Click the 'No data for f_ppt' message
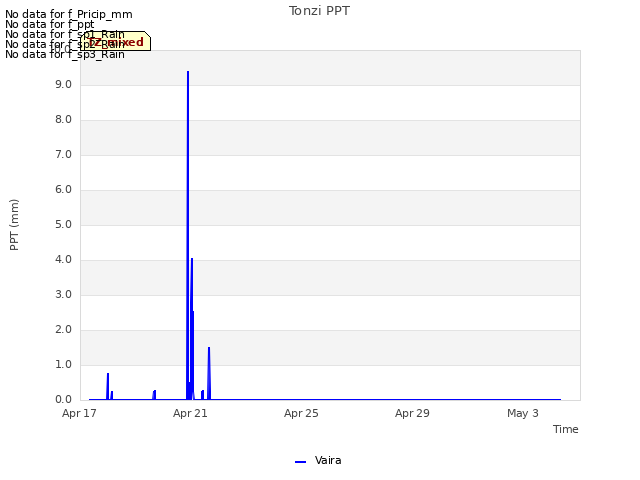The width and height of the screenshot is (640, 480). (x=49, y=24)
